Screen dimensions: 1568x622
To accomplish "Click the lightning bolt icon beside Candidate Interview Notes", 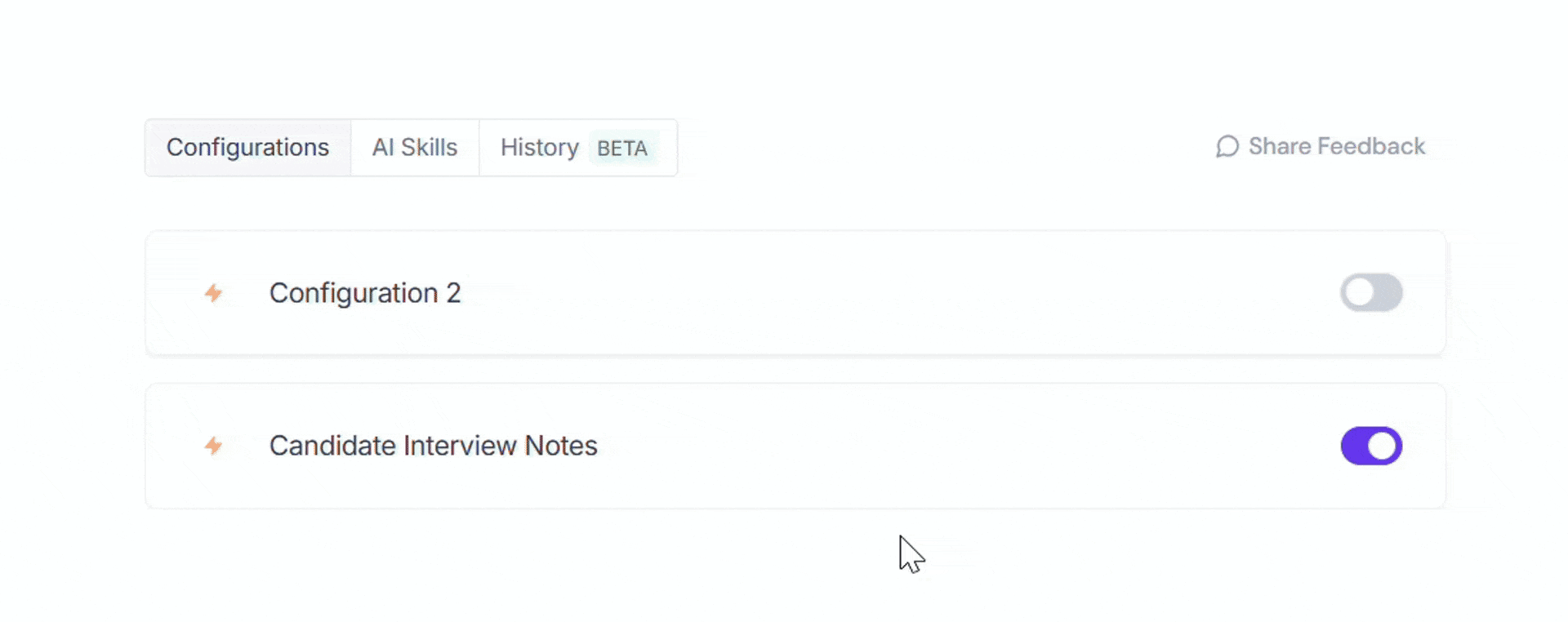I will coord(213,446).
